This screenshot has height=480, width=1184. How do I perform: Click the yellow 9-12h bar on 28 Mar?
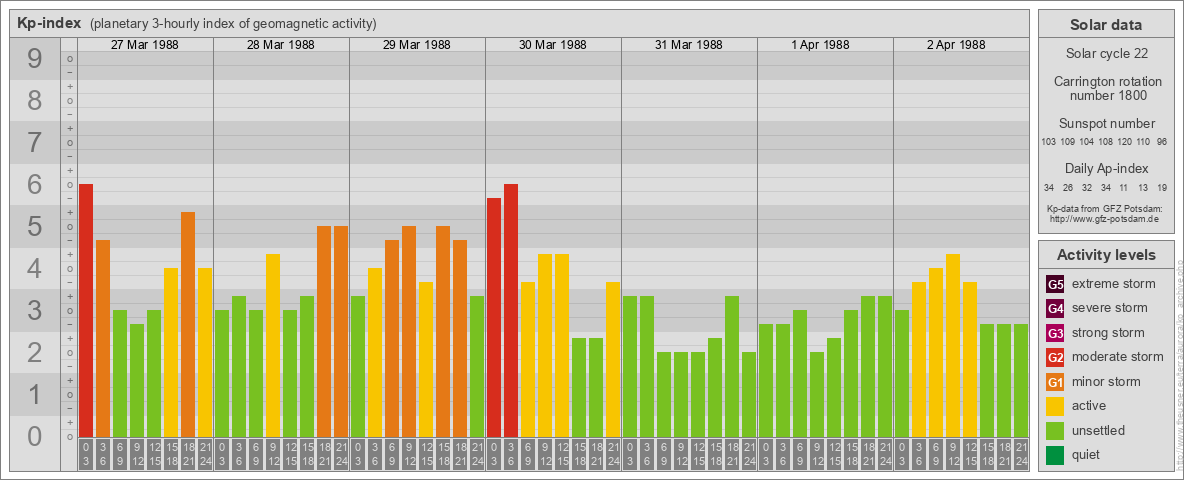point(273,346)
